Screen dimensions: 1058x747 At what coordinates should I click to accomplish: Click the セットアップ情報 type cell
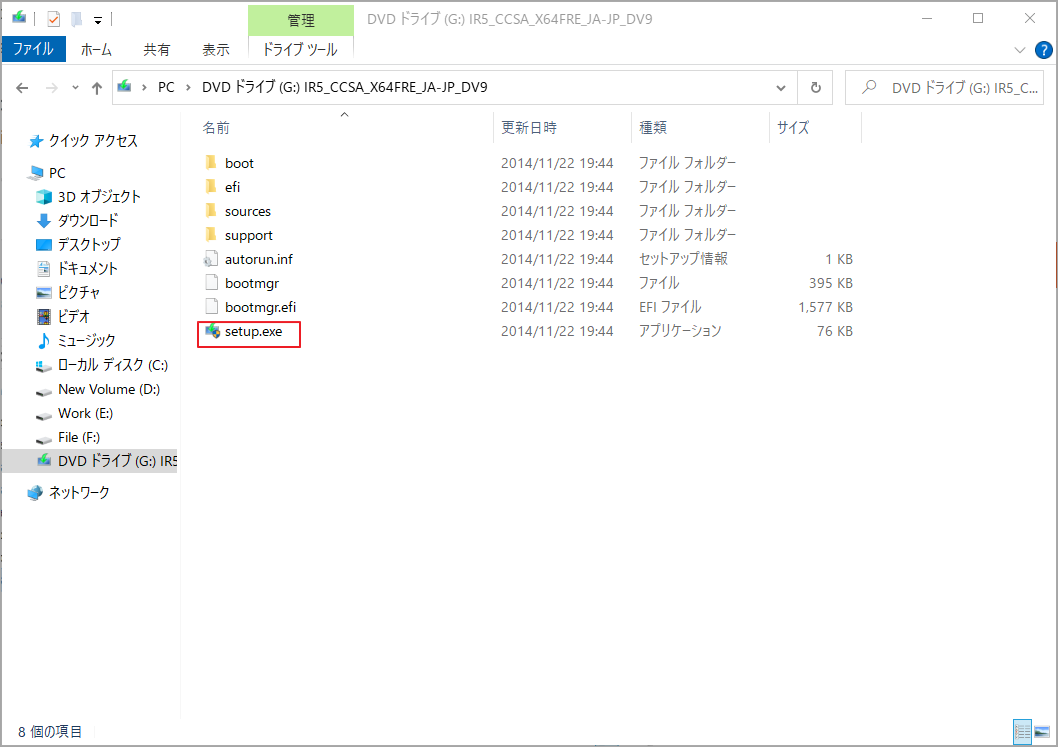pos(683,259)
